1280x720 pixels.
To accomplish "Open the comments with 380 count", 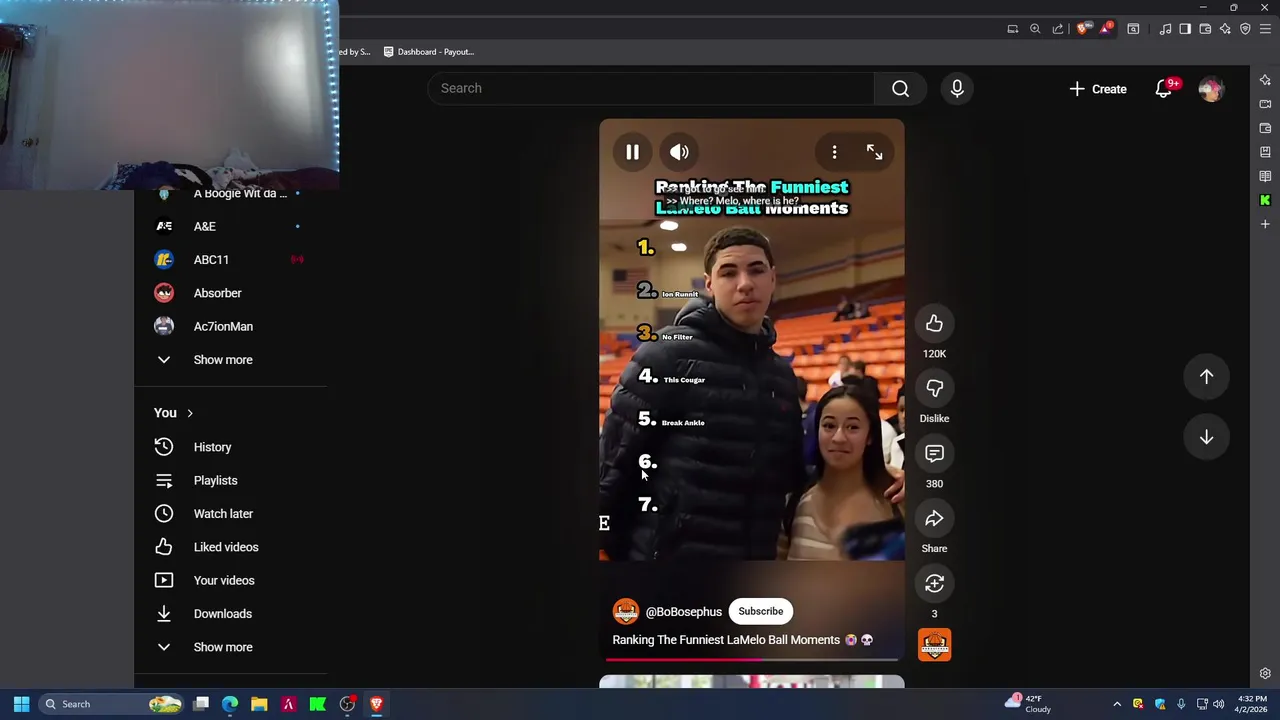I will [934, 453].
